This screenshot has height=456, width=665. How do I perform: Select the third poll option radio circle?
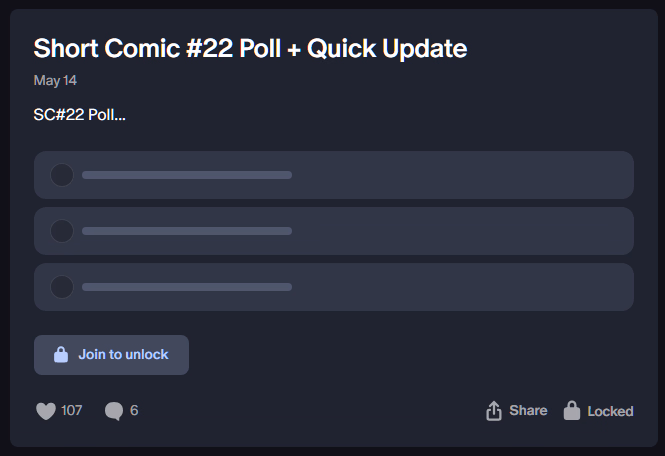point(62,287)
